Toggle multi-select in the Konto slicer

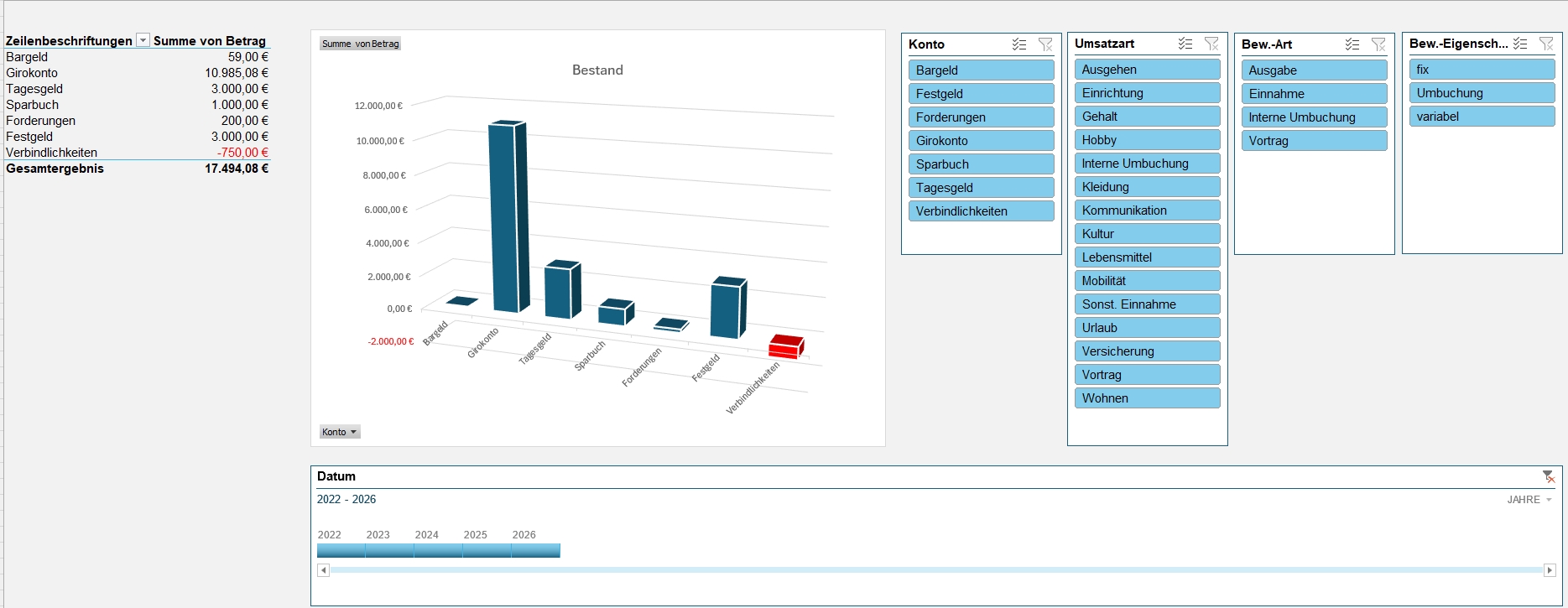(x=1018, y=44)
